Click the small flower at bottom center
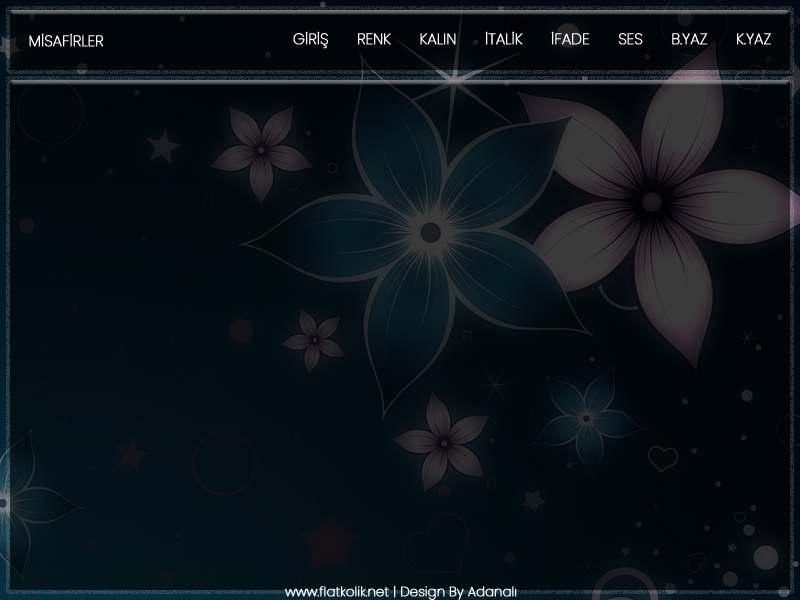Screen dimensions: 800x600 438,441
